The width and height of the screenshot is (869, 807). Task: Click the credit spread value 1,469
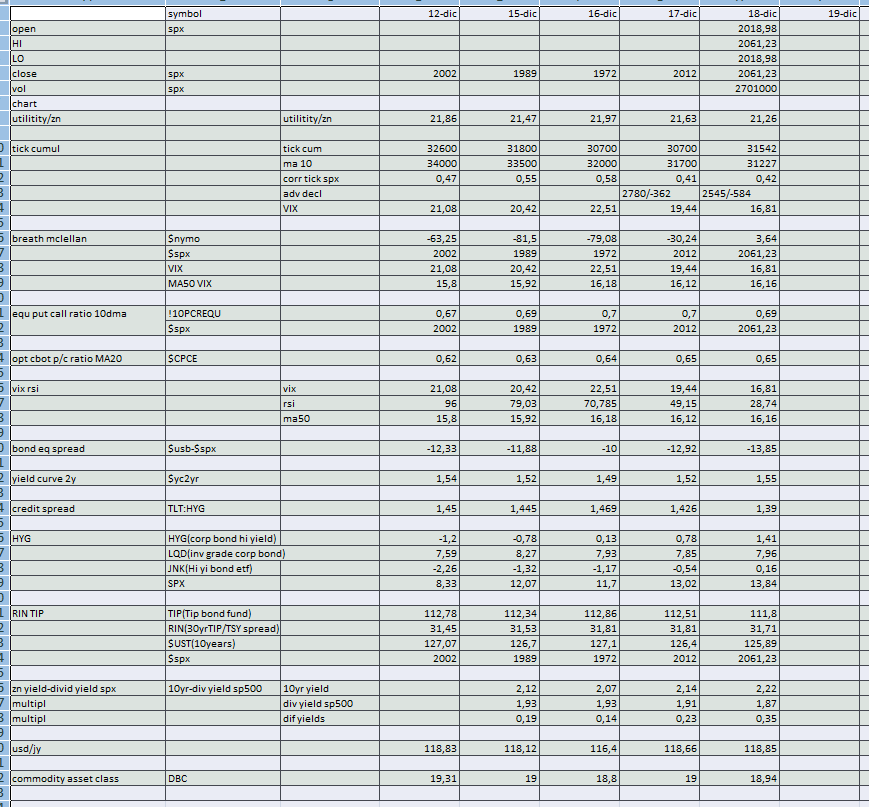pyautogui.click(x=580, y=509)
